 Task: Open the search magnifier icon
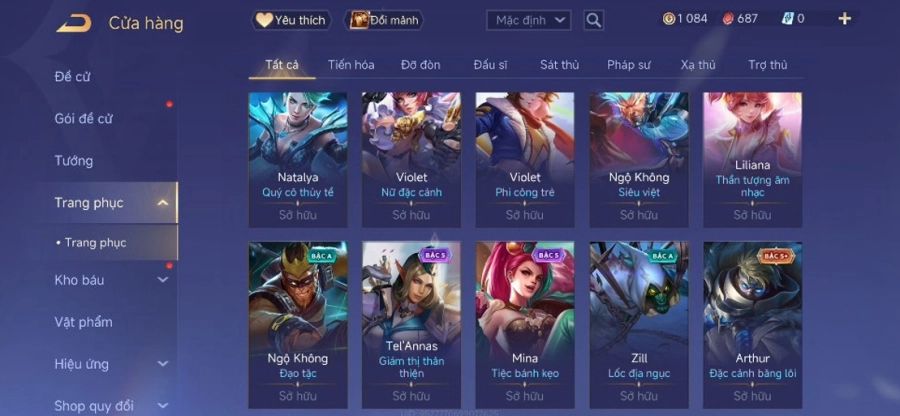coord(593,21)
